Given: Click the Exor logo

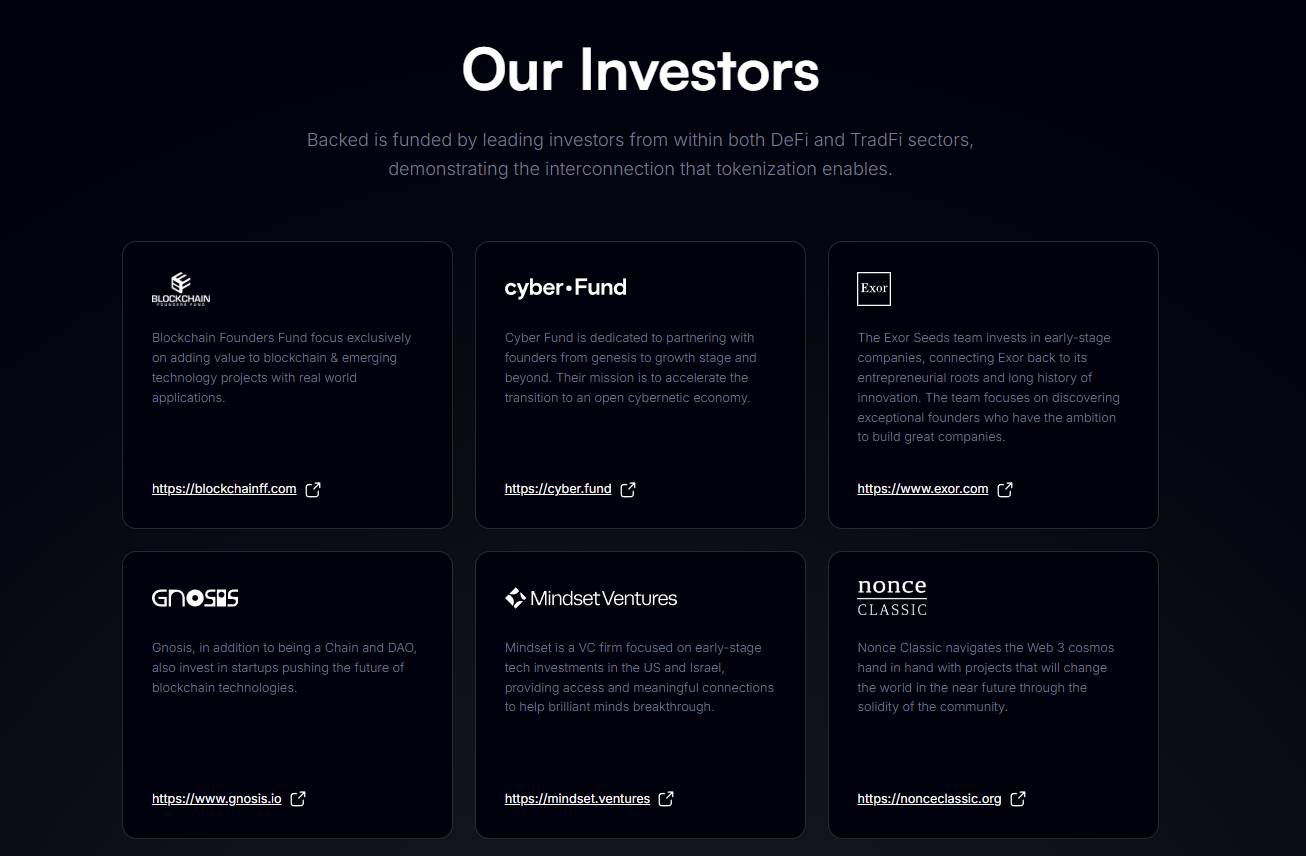Looking at the screenshot, I should click(873, 288).
